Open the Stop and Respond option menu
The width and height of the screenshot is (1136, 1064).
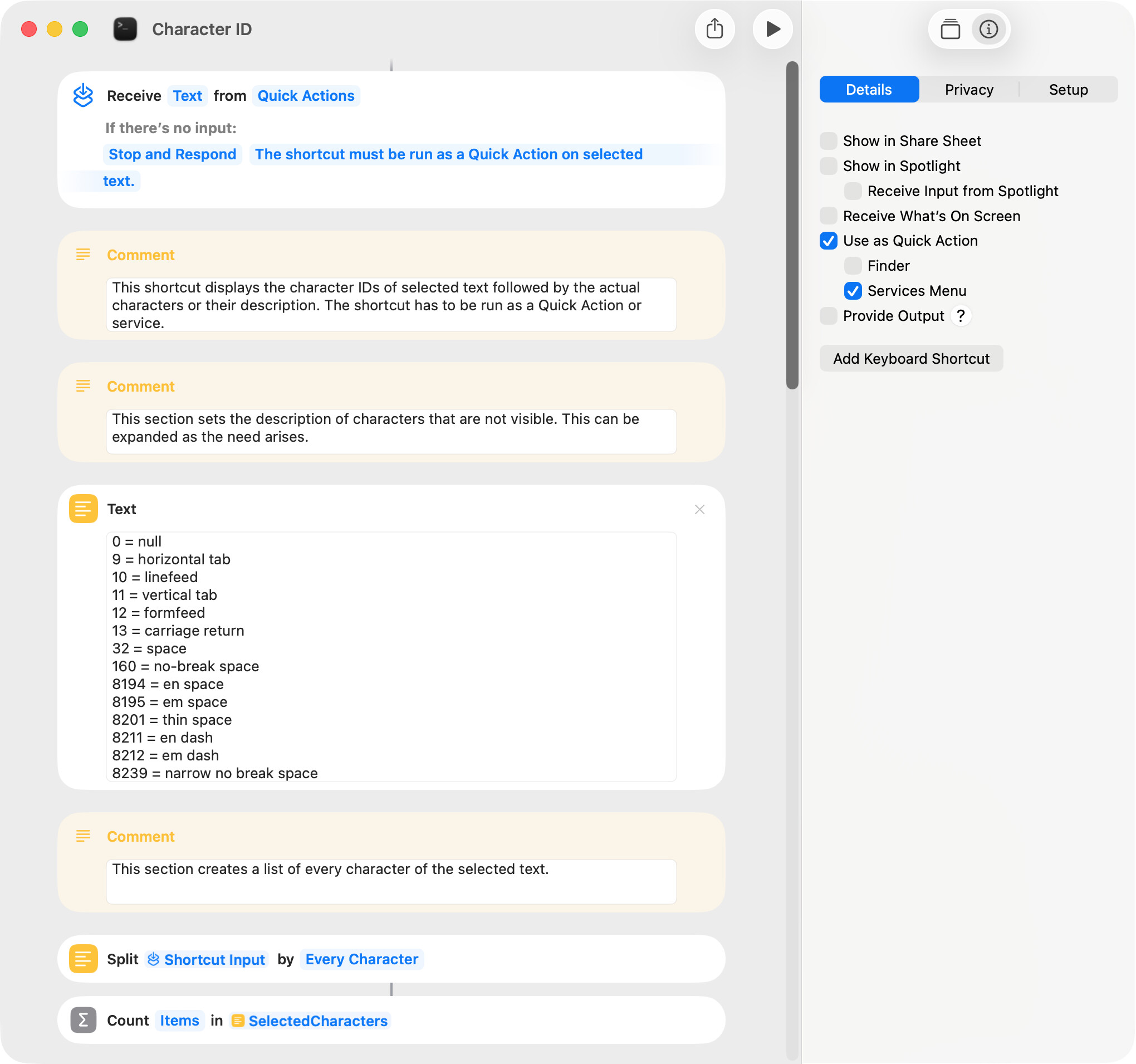click(x=172, y=154)
